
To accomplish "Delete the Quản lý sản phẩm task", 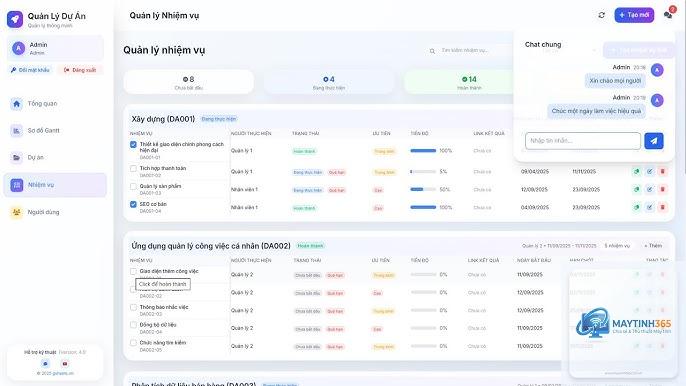I will (x=663, y=189).
